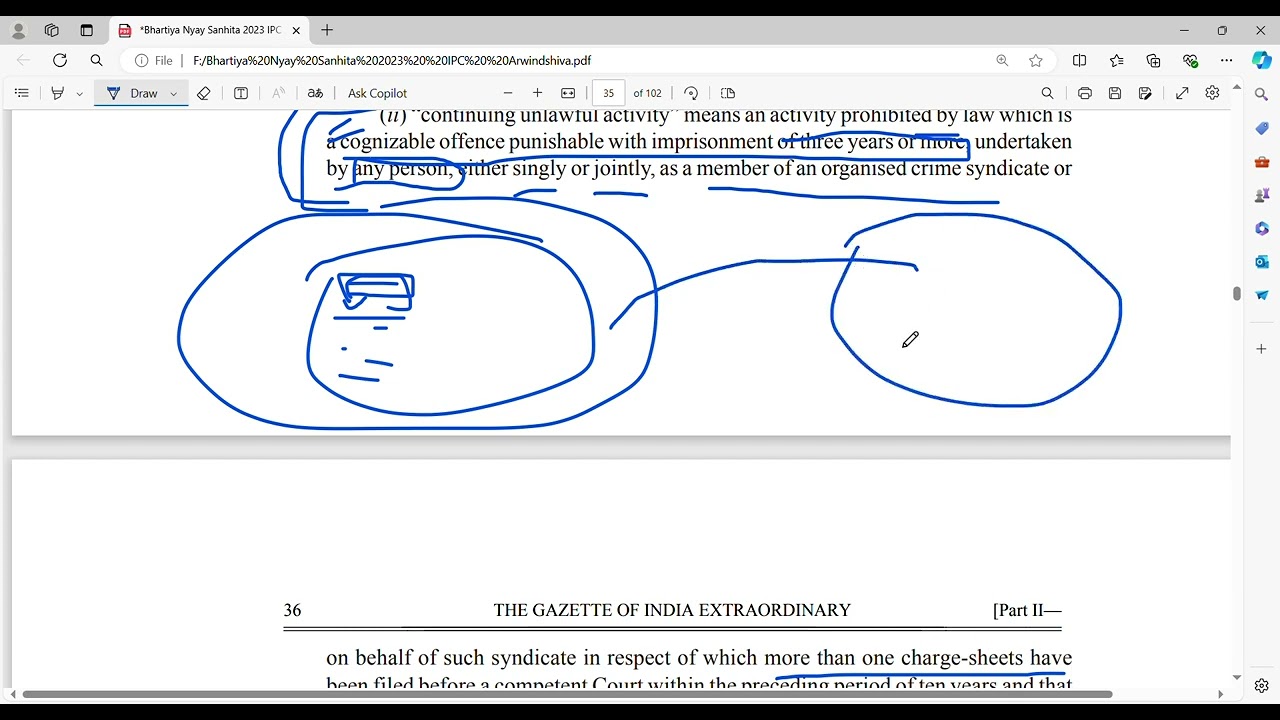Screen dimensions: 1280x720
Task: Open the Translate option in PDF toolbar
Action: [x=315, y=93]
